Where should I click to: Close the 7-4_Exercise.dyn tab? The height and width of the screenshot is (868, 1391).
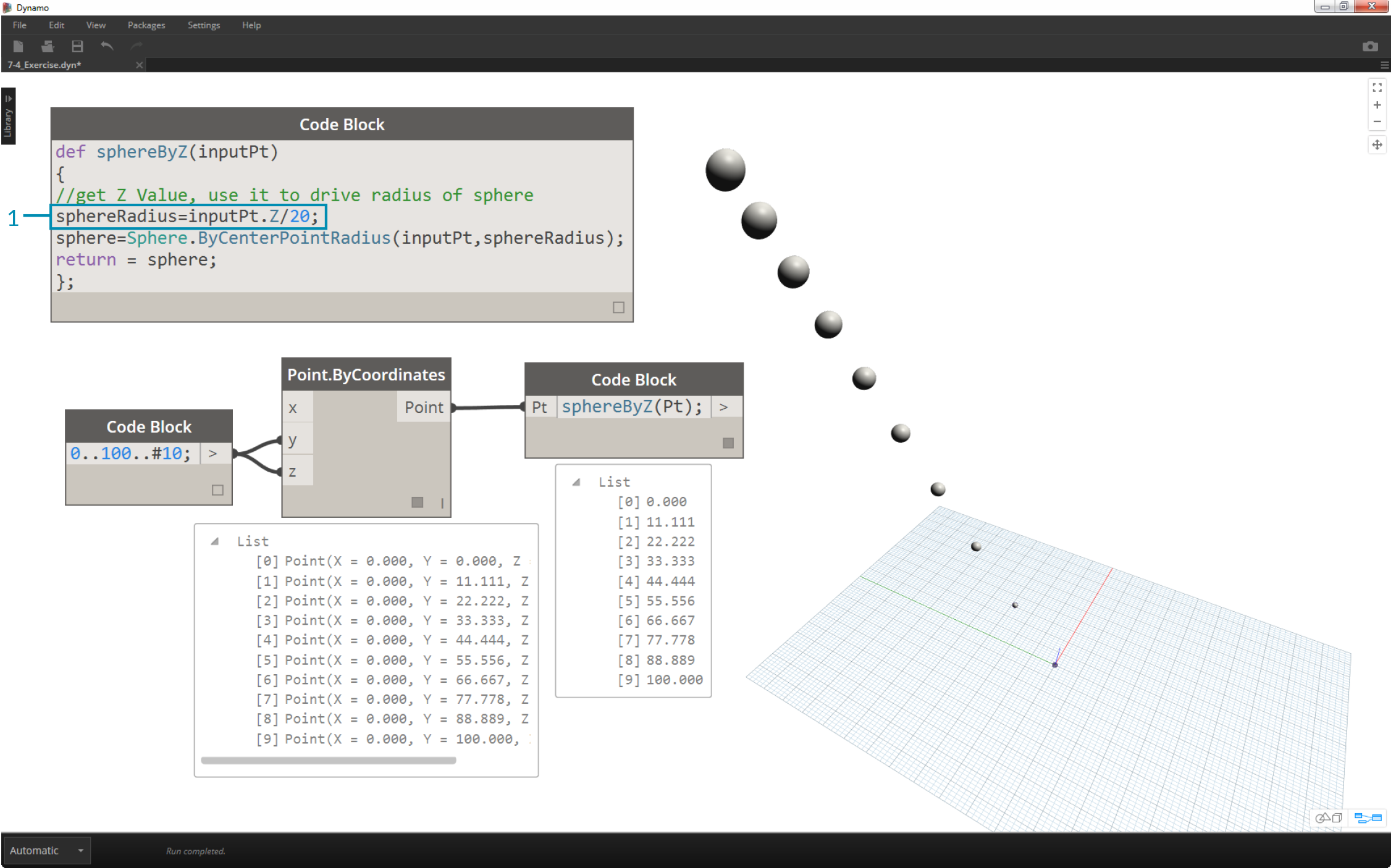point(139,65)
